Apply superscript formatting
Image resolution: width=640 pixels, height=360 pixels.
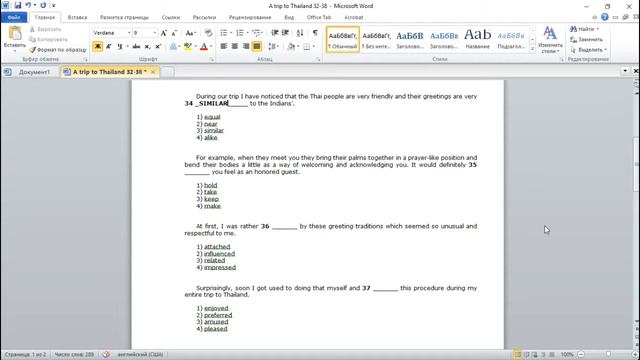pyautogui.click(x=158, y=47)
